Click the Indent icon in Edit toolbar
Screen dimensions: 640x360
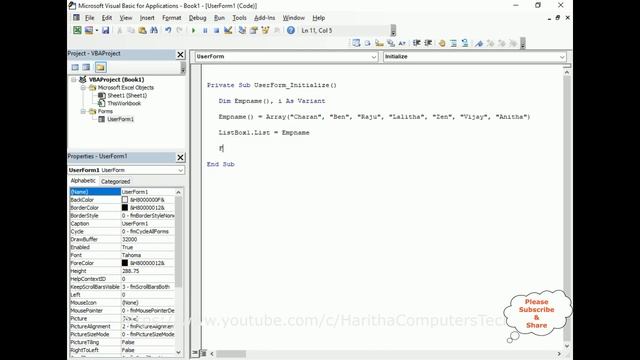tap(416, 43)
